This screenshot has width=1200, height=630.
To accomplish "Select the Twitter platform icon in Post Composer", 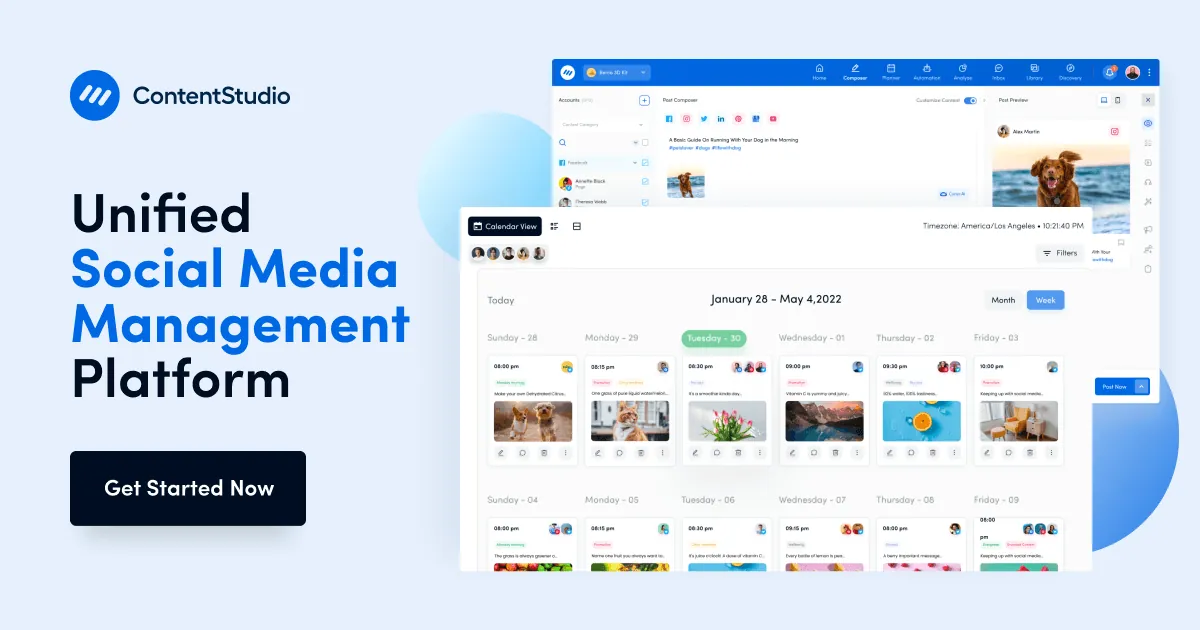I will (x=704, y=119).
